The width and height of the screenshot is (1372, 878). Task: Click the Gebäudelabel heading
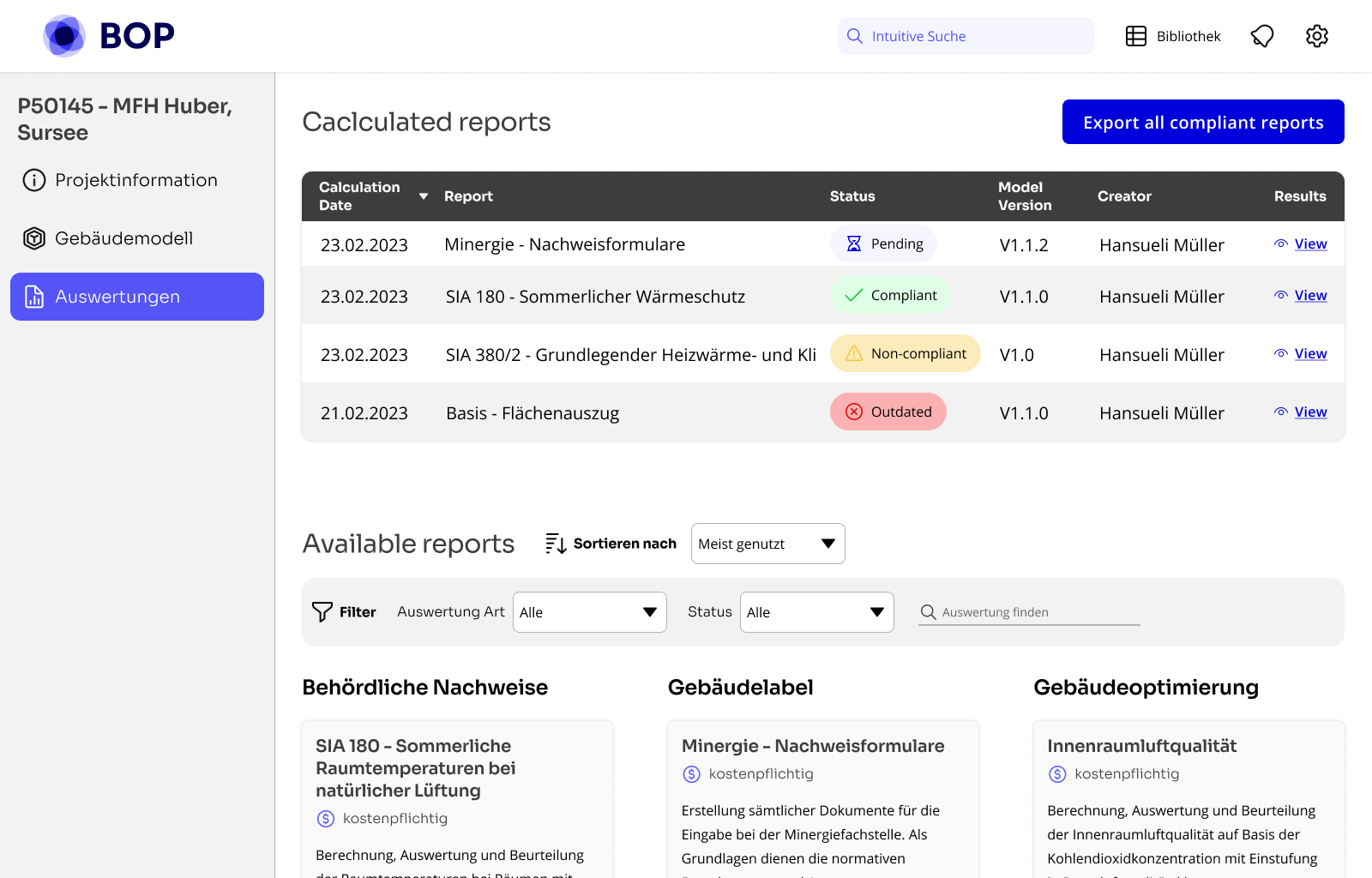[x=741, y=688]
